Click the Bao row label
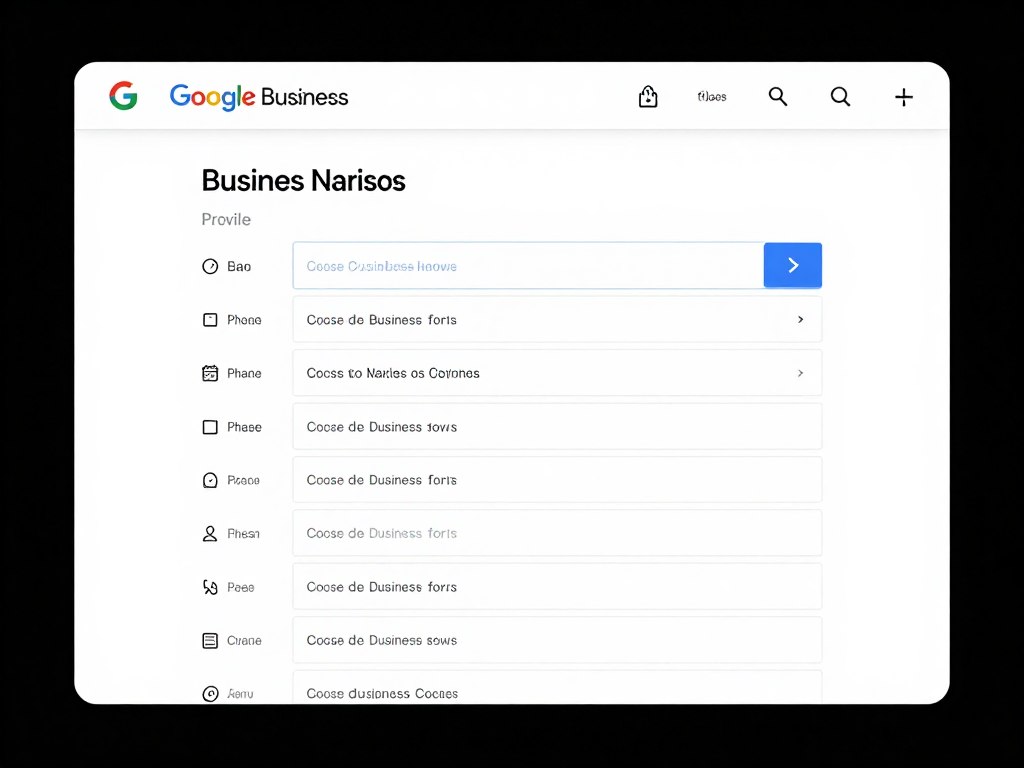 coord(239,266)
